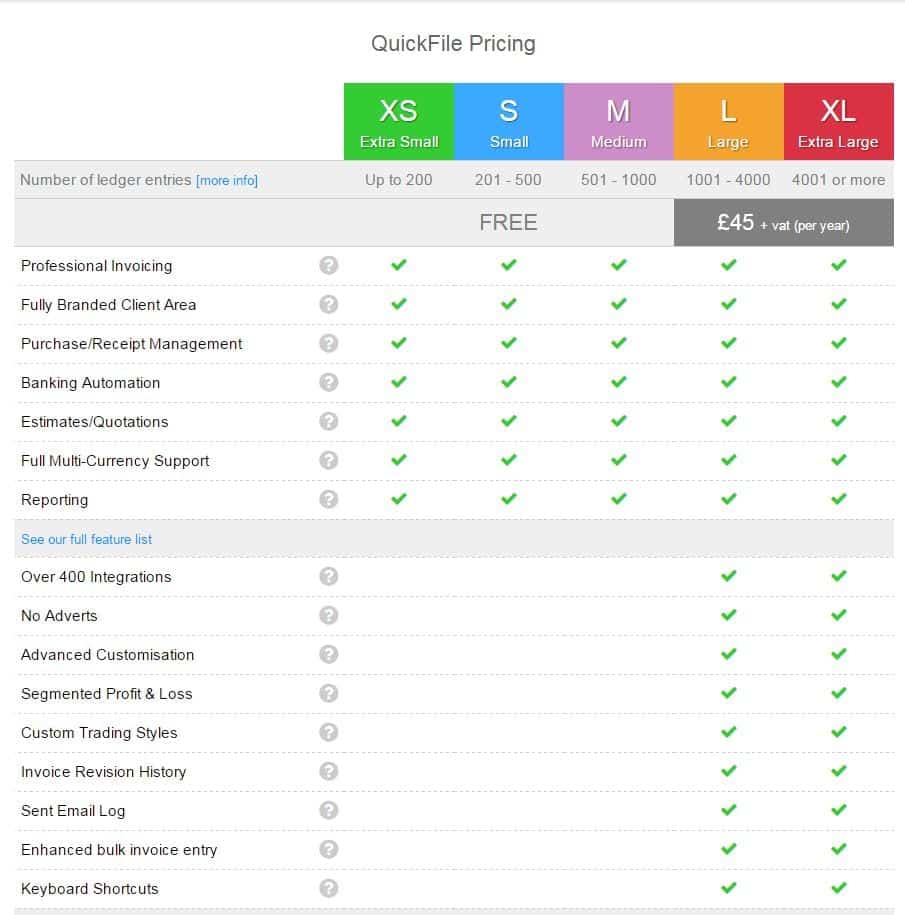Image resolution: width=905 pixels, height=915 pixels.
Task: Click the orange L Large plan tile
Action: tap(728, 122)
